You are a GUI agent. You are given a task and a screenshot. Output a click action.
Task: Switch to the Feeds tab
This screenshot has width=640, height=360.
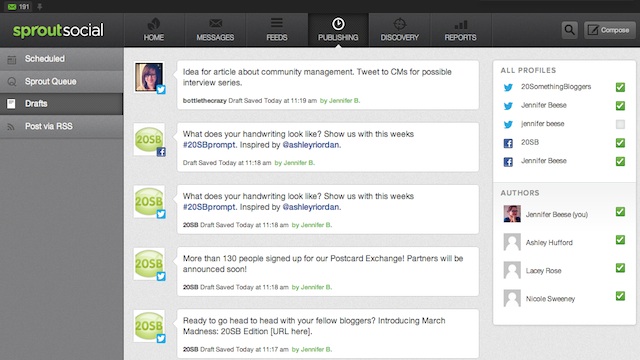277,30
